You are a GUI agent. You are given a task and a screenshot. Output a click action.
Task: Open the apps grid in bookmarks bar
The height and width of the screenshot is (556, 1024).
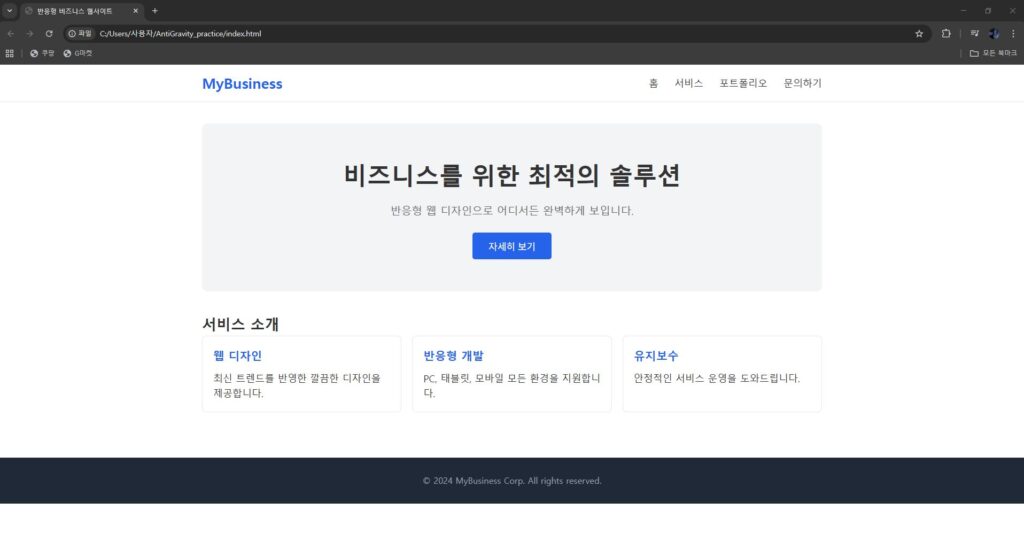9,54
